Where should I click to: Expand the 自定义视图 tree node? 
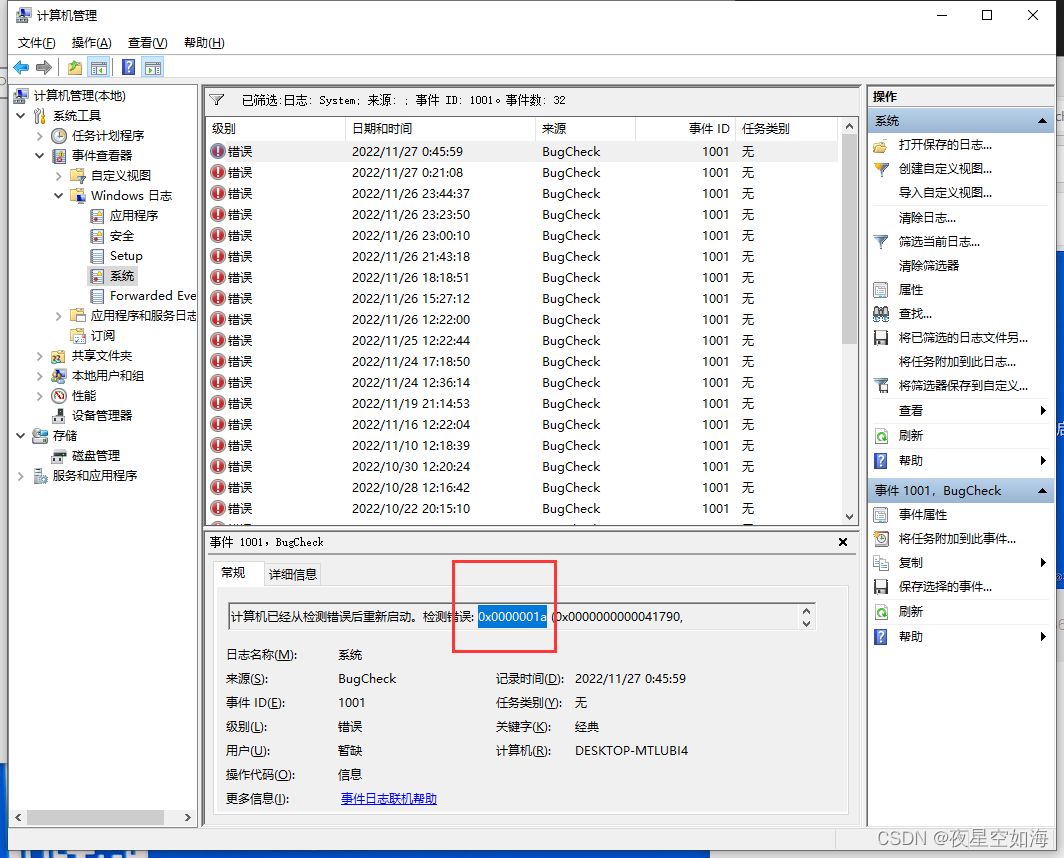[x=58, y=176]
